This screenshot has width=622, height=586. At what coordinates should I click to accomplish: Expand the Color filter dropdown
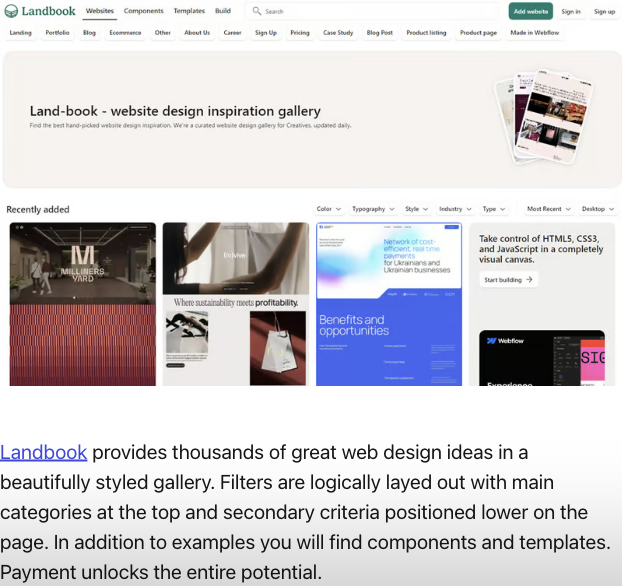point(328,209)
